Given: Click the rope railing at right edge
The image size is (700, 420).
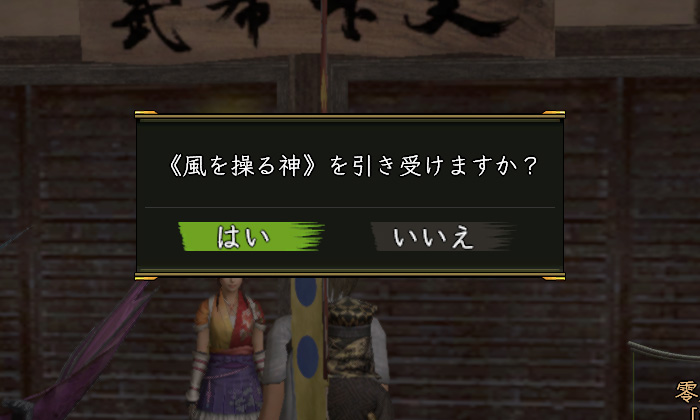Looking at the screenshot, I should point(664,352).
